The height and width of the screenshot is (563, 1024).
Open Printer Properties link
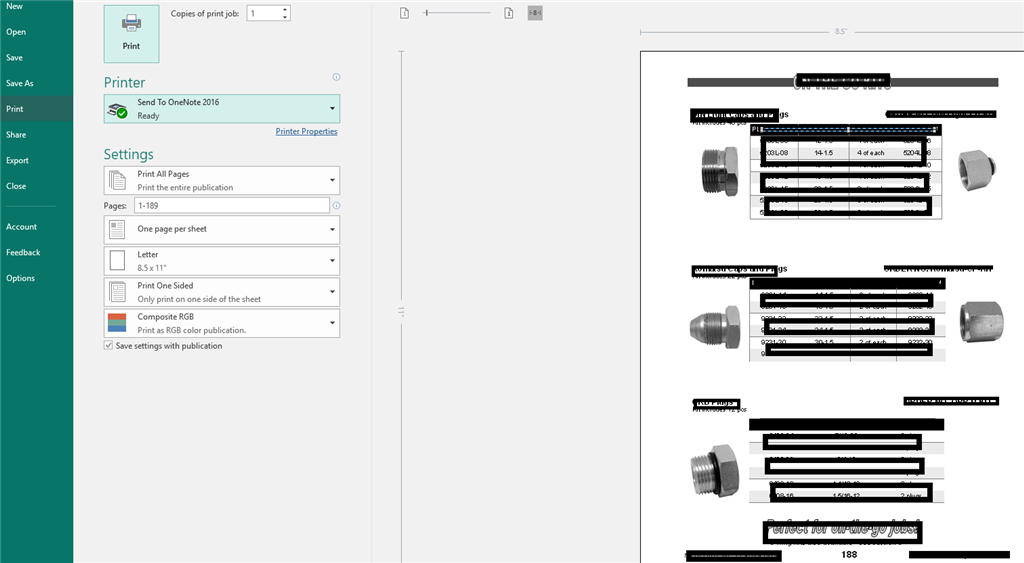306,131
